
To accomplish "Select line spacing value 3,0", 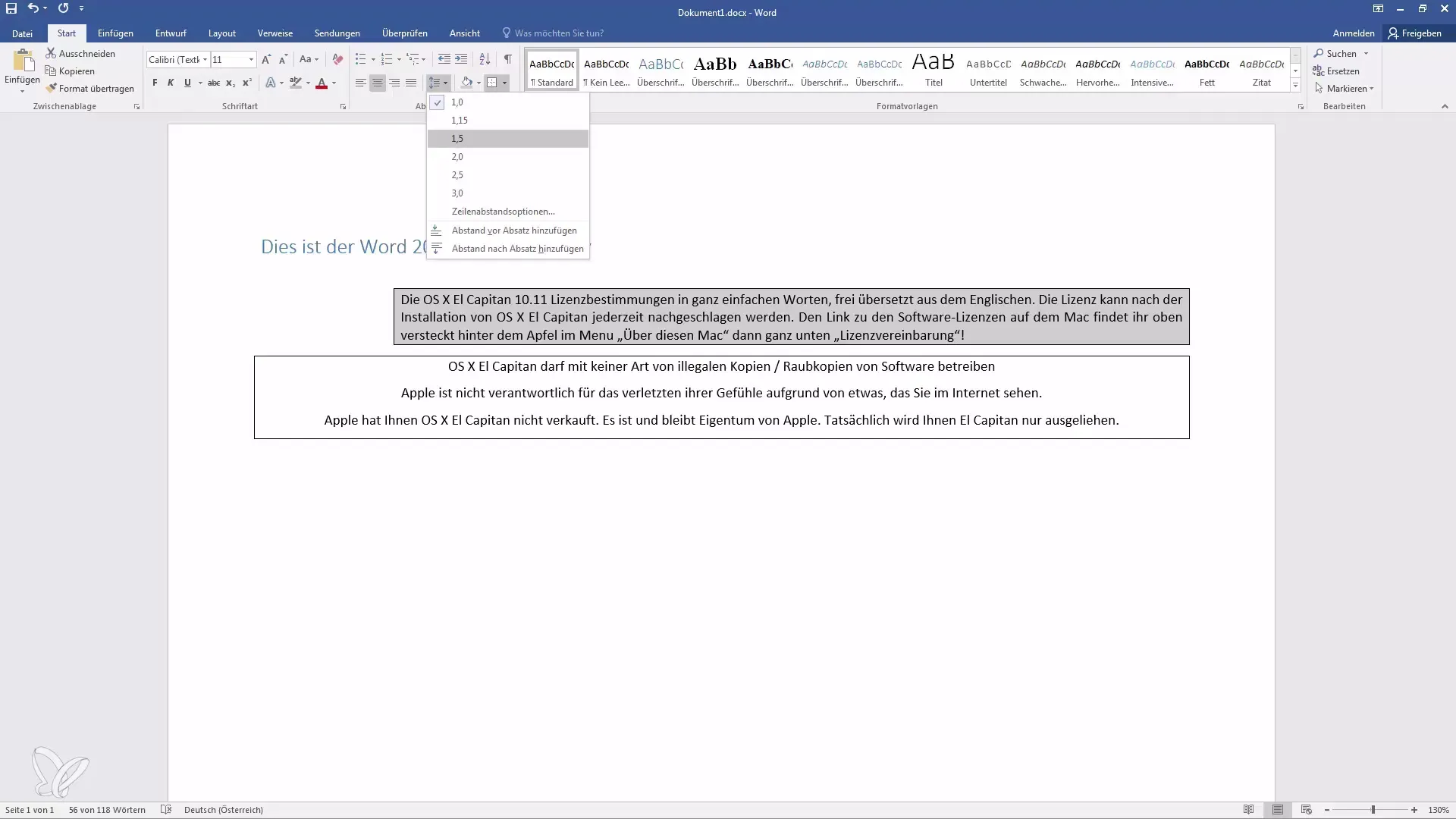I will point(458,192).
